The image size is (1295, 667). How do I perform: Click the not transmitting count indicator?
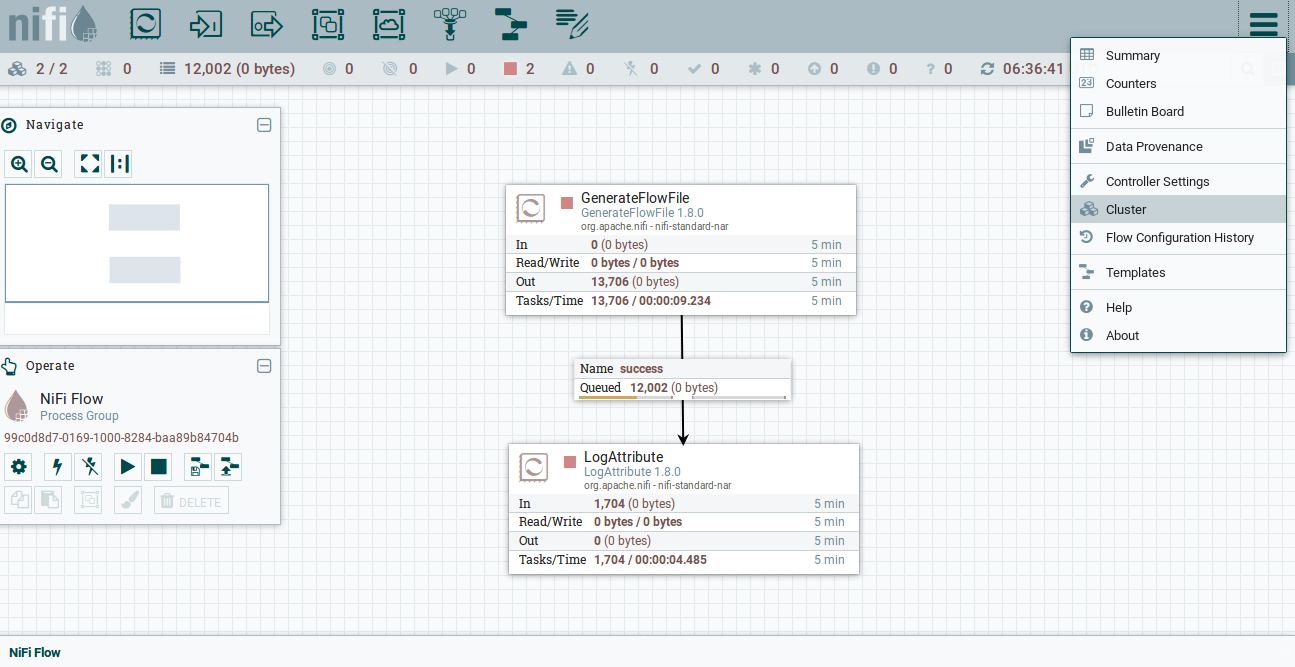pyautogui.click(x=400, y=69)
